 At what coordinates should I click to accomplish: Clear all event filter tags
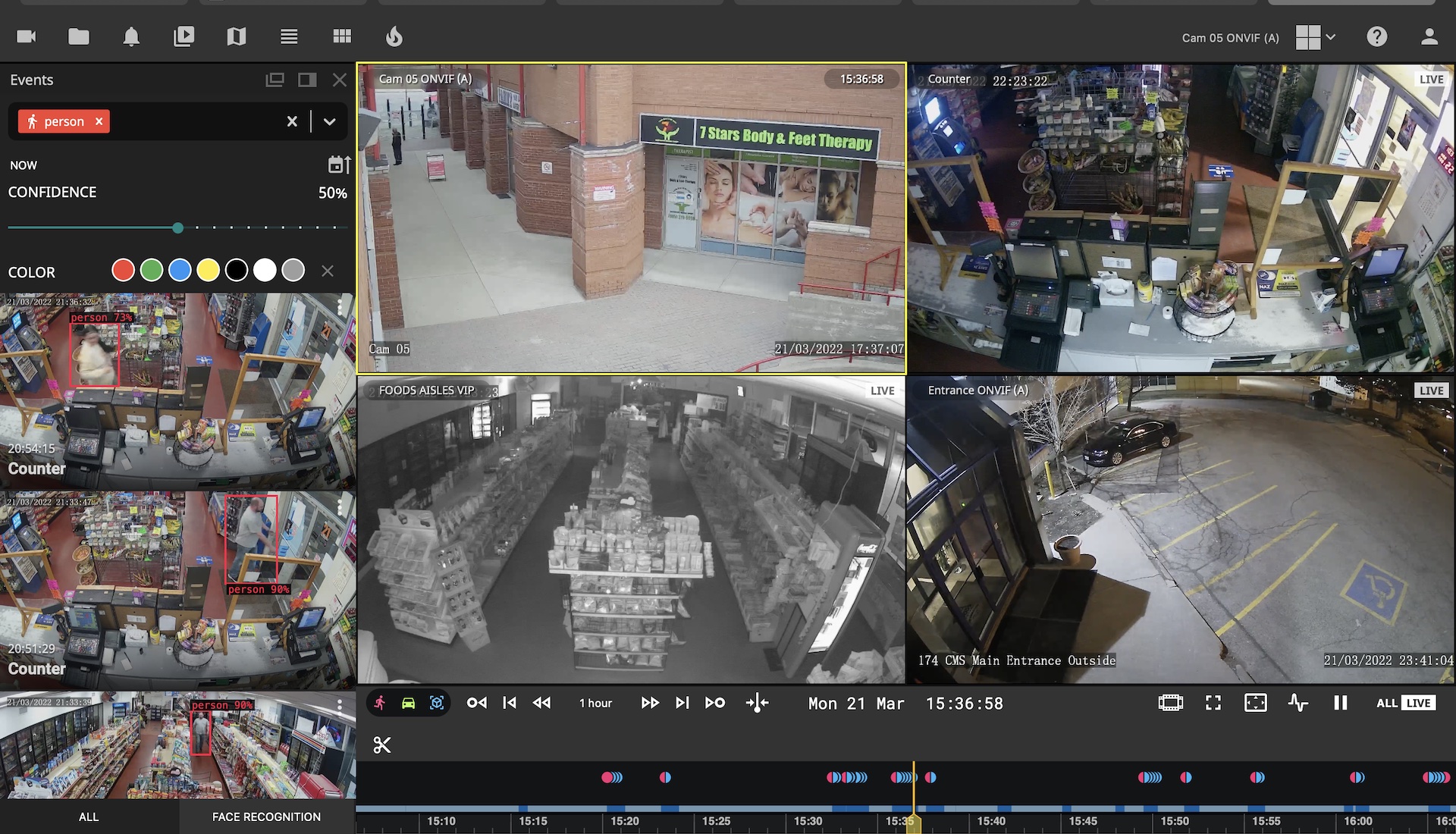pos(292,121)
